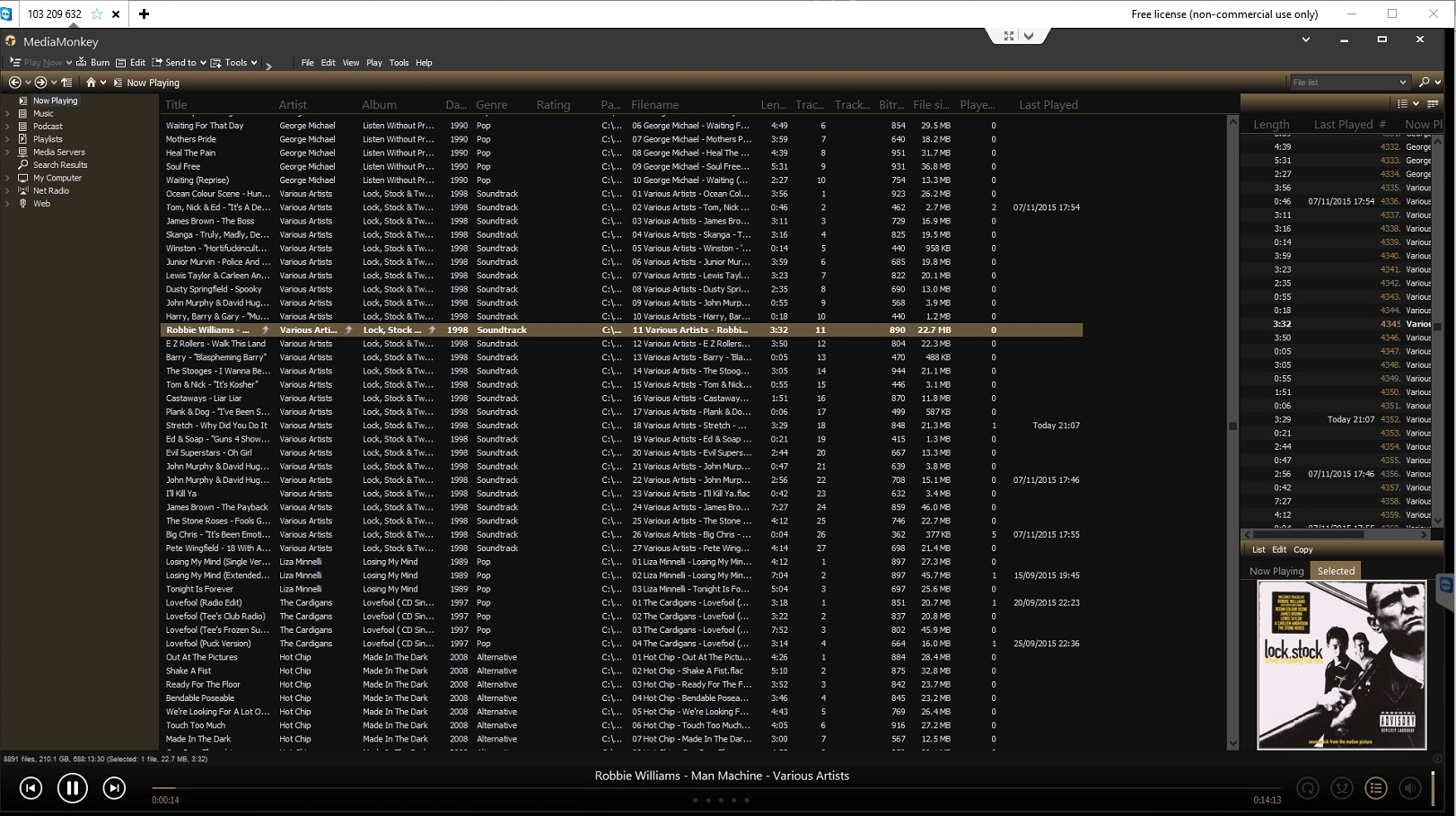The image size is (1456, 816).
Task: Toggle repeat playback mode
Action: [x=1308, y=788]
